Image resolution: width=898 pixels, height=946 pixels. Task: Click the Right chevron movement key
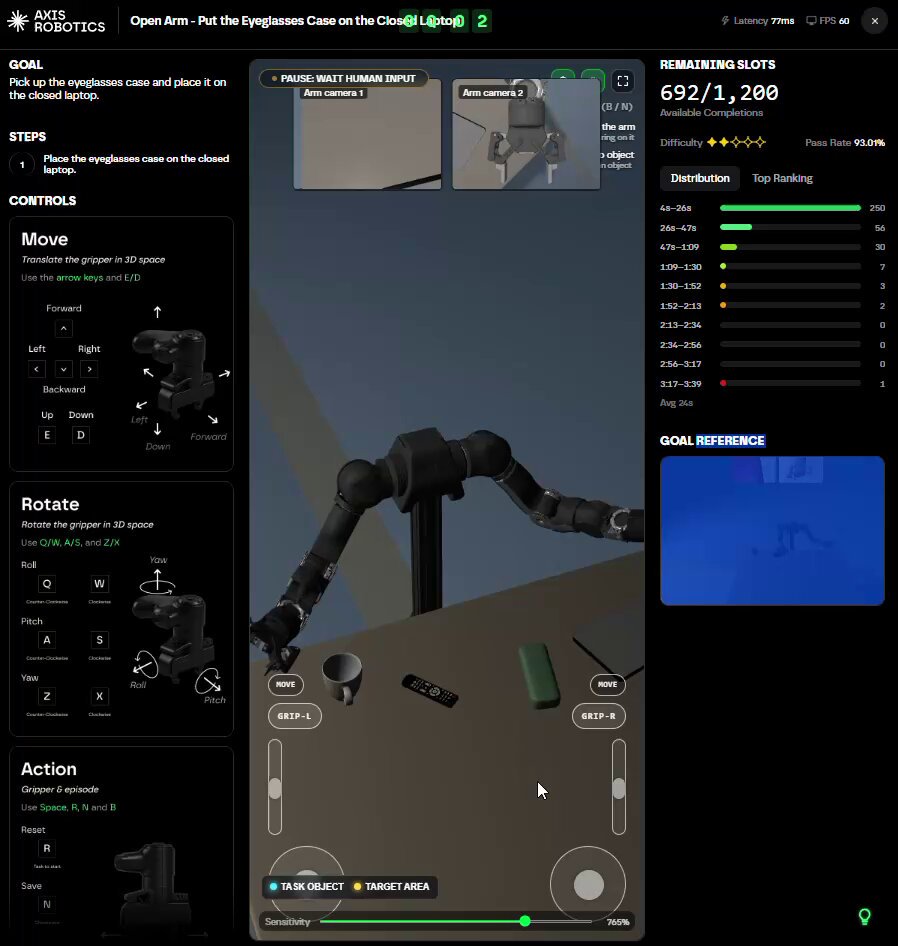[x=89, y=369]
